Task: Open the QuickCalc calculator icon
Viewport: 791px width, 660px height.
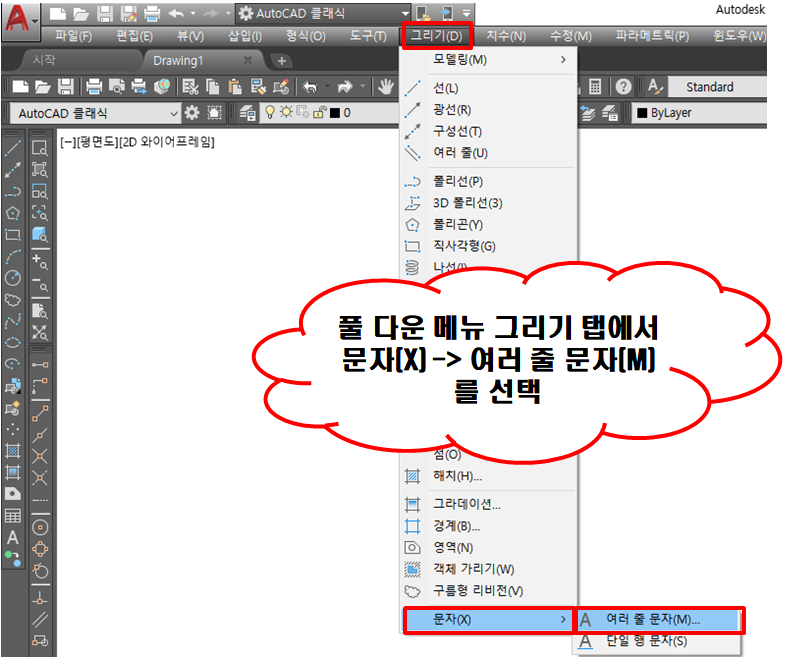Action: pyautogui.click(x=595, y=87)
